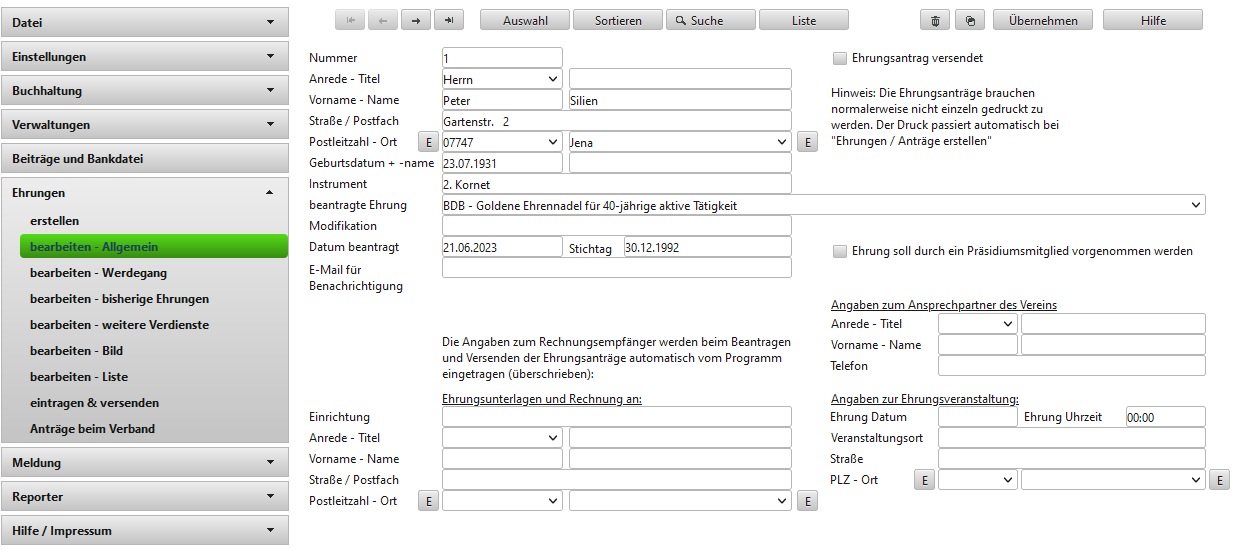Screen dimensions: 1238x560
Task: Select bearbeiten - Bild item
Action: (x=153, y=351)
